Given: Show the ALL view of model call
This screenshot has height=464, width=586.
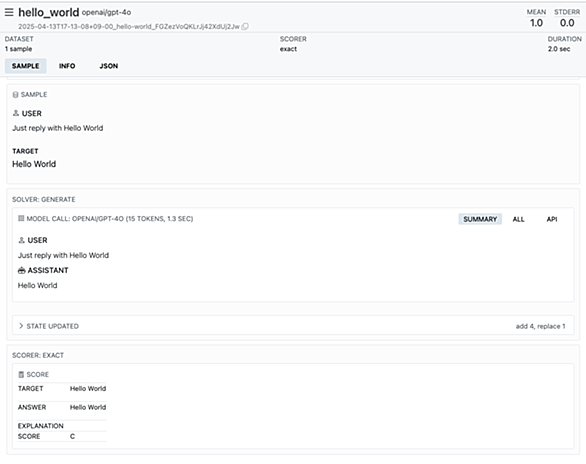Looking at the screenshot, I should pyautogui.click(x=518, y=219).
